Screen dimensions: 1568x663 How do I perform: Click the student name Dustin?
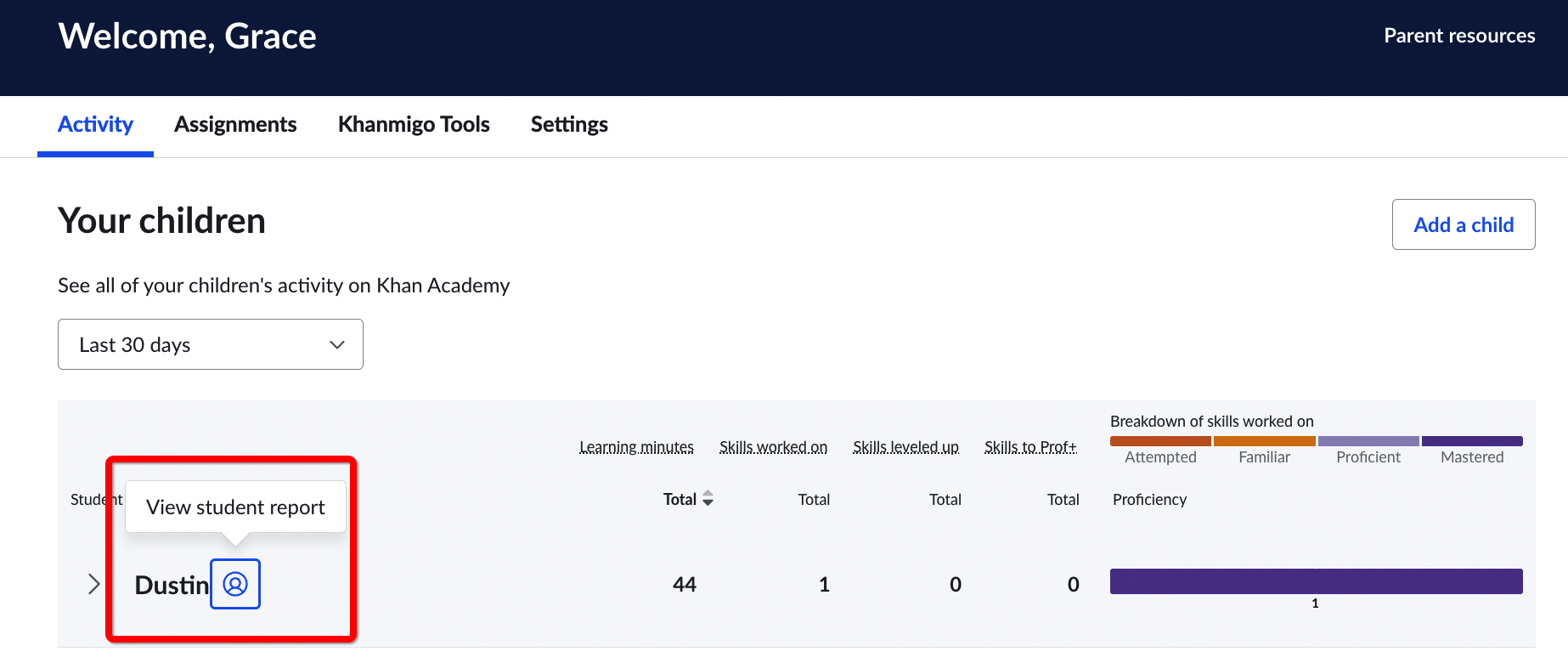pos(172,585)
